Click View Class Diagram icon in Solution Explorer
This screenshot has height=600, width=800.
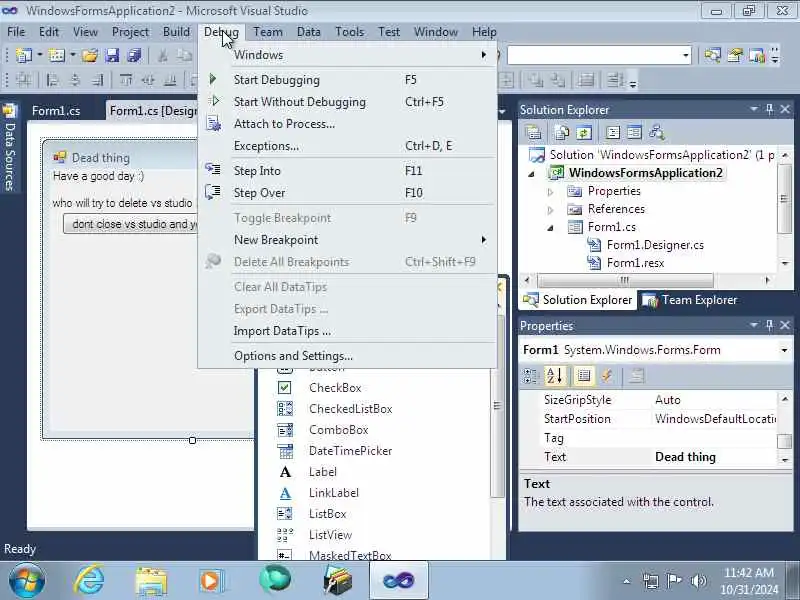point(657,133)
